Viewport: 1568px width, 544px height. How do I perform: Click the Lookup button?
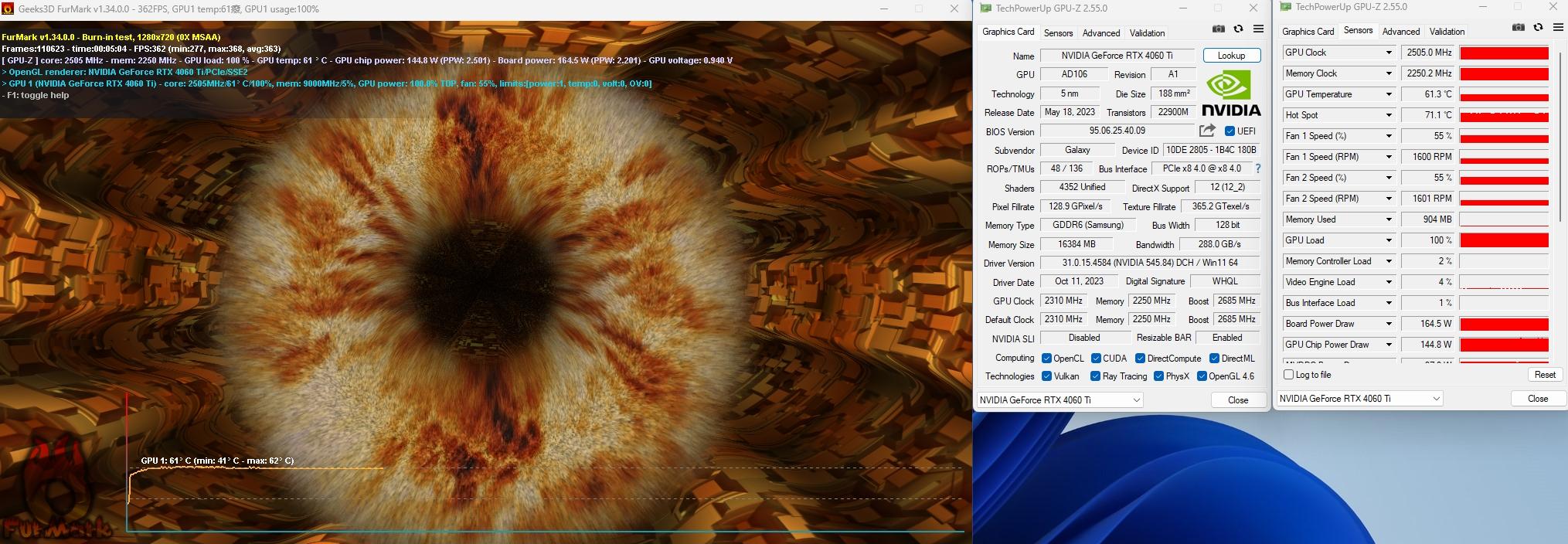(1231, 56)
